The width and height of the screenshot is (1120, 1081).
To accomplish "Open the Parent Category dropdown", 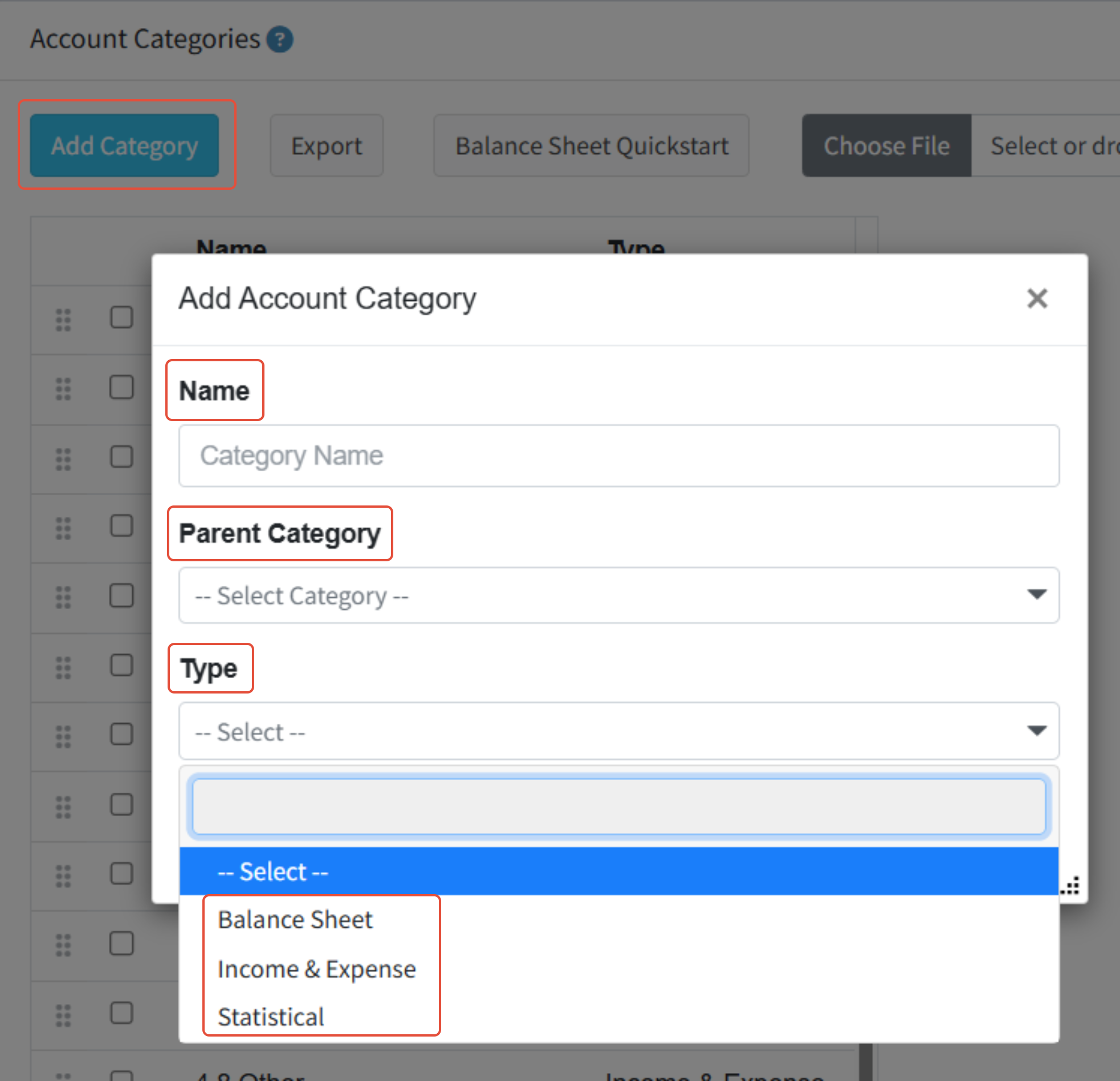I will pos(618,595).
